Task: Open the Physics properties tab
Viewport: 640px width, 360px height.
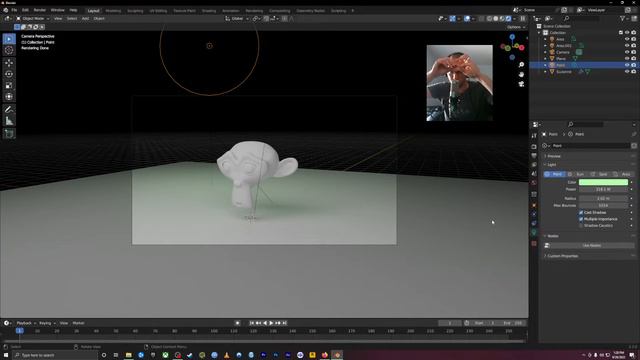Action: coord(534,214)
